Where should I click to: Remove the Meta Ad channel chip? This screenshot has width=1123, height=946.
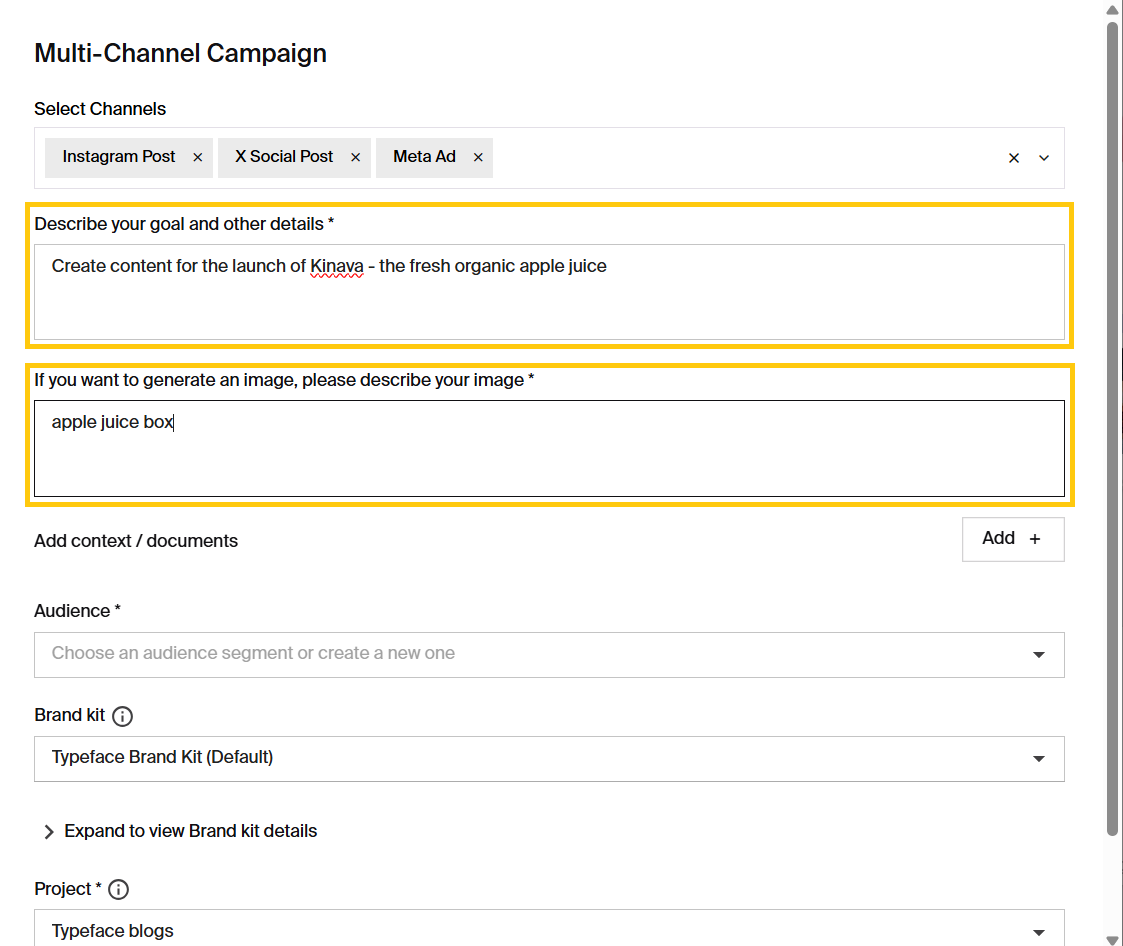(477, 157)
